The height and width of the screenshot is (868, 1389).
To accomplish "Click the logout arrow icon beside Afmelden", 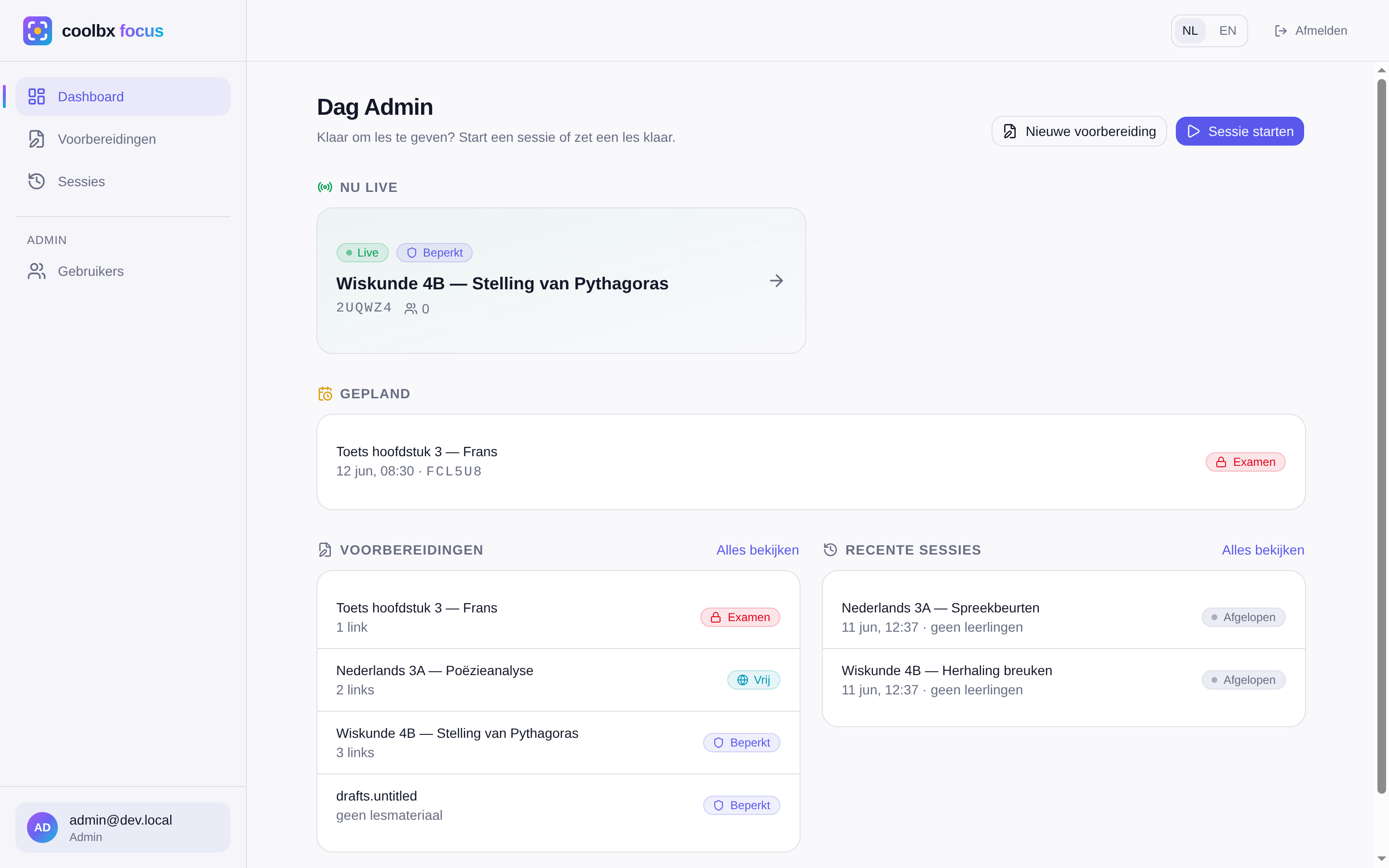I will point(1280,31).
